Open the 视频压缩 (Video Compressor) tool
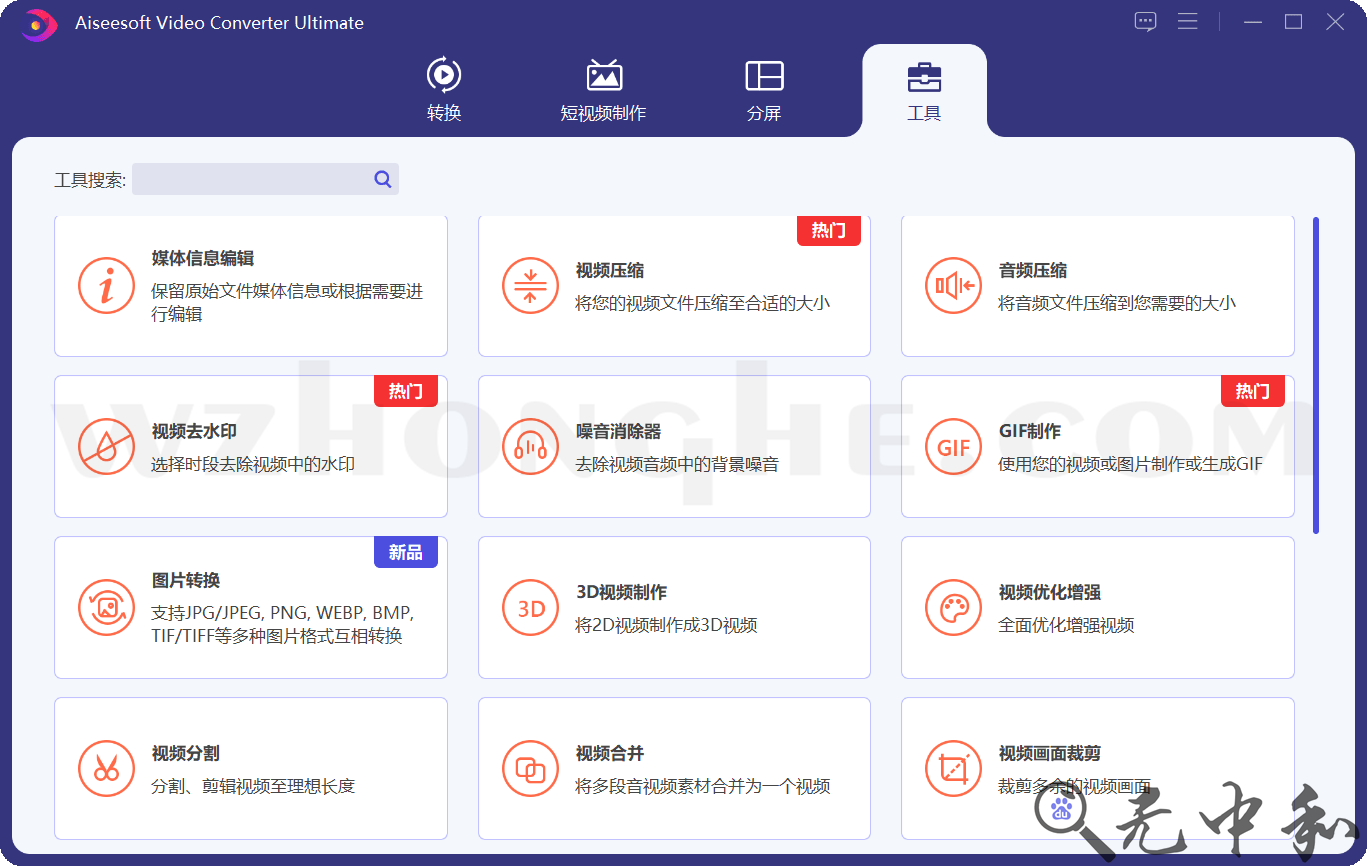 click(674, 286)
